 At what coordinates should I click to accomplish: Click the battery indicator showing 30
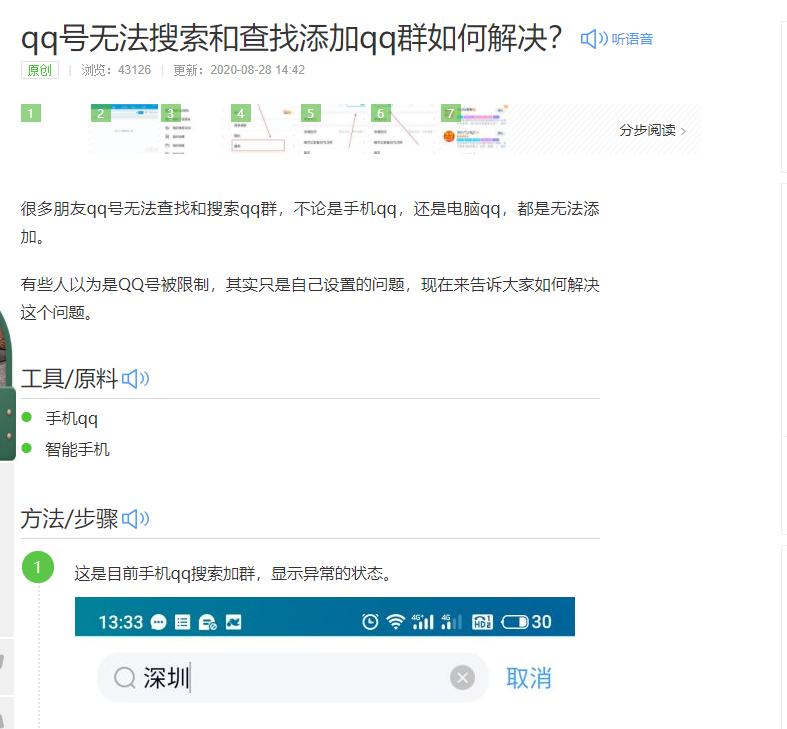[526, 622]
